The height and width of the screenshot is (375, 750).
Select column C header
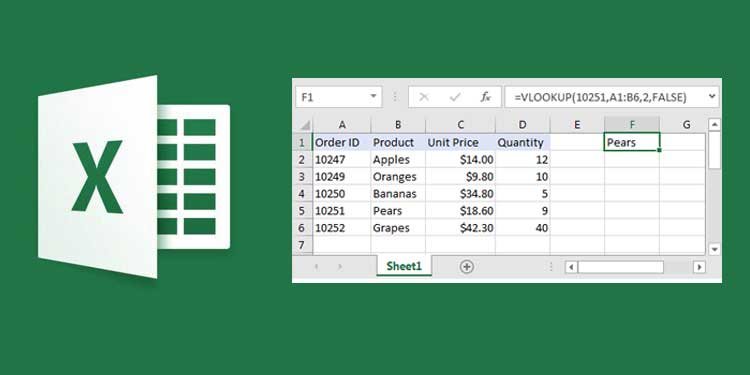coord(460,125)
